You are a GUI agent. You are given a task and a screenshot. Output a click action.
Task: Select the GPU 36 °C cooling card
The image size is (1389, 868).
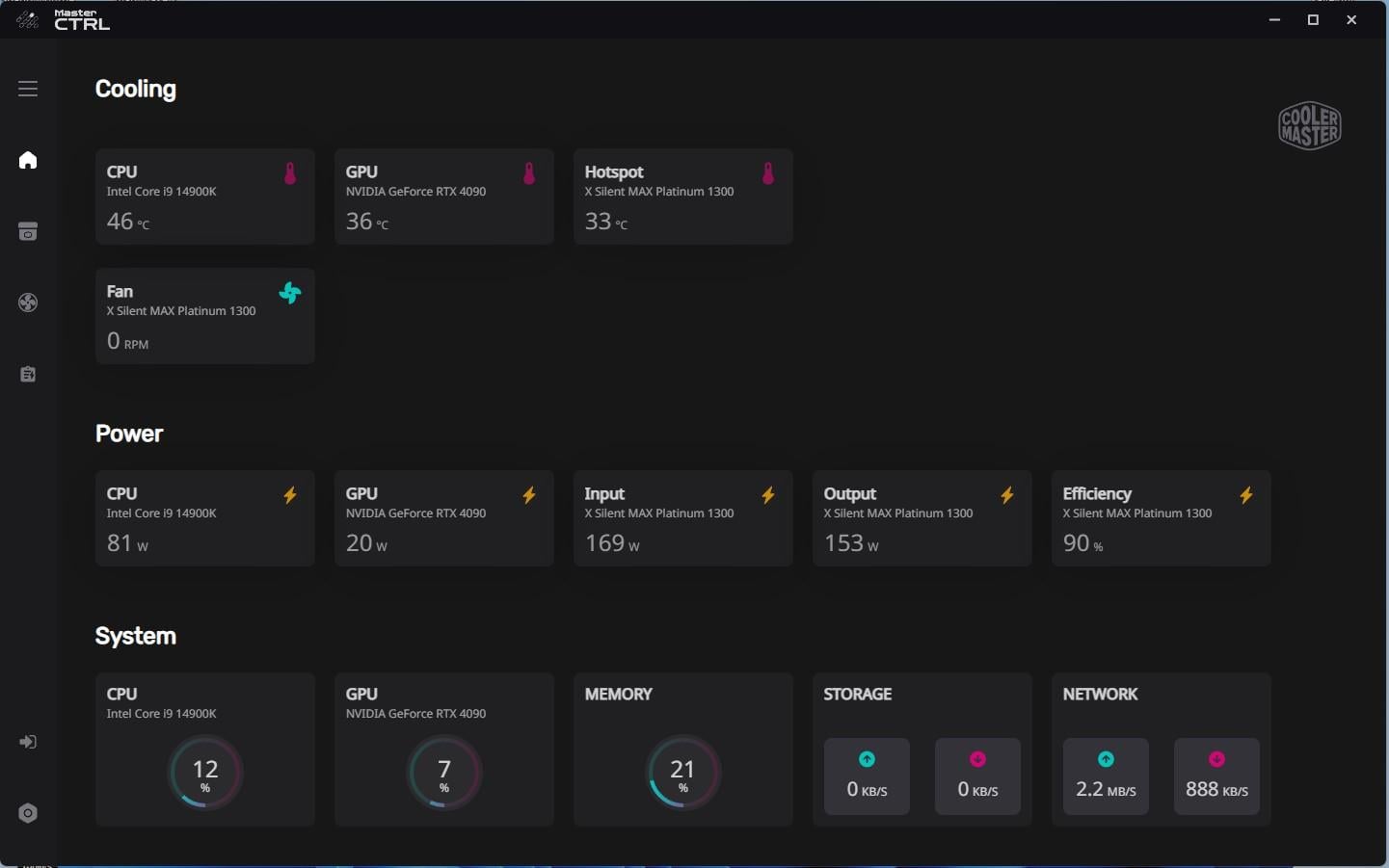click(443, 197)
